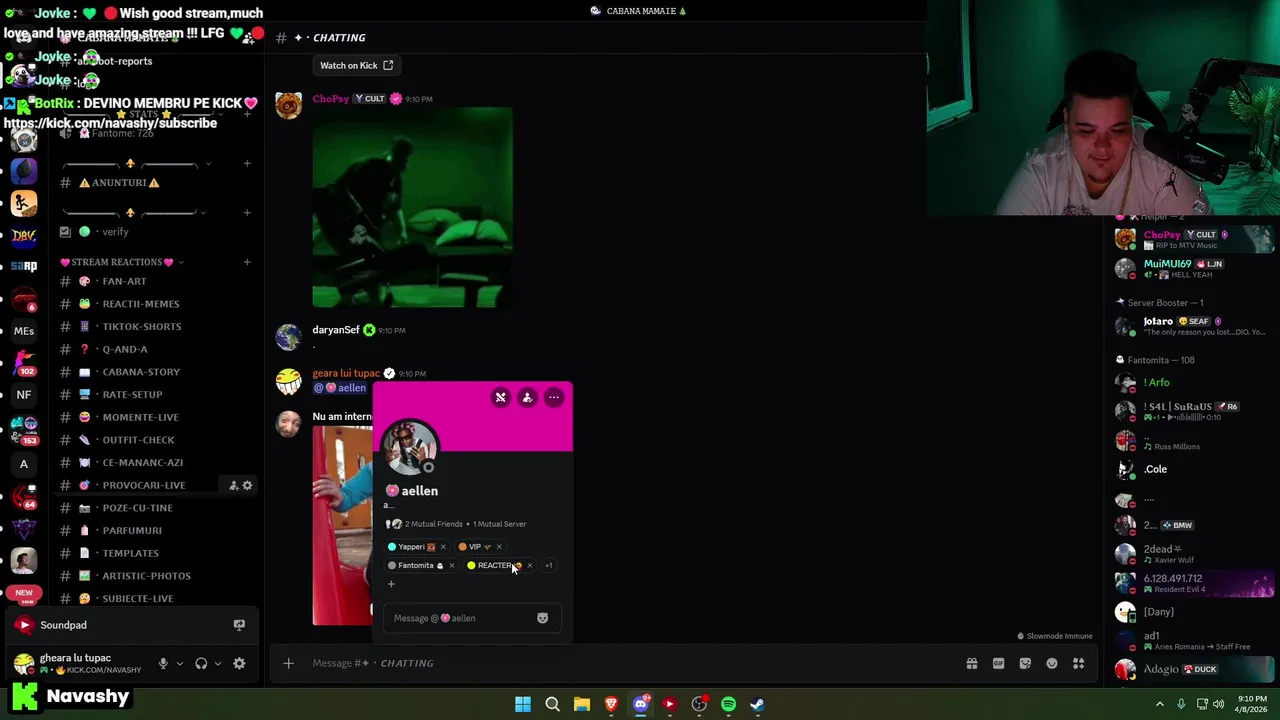Click the Windows Start button
The image size is (1280, 720).
pyautogui.click(x=522, y=704)
